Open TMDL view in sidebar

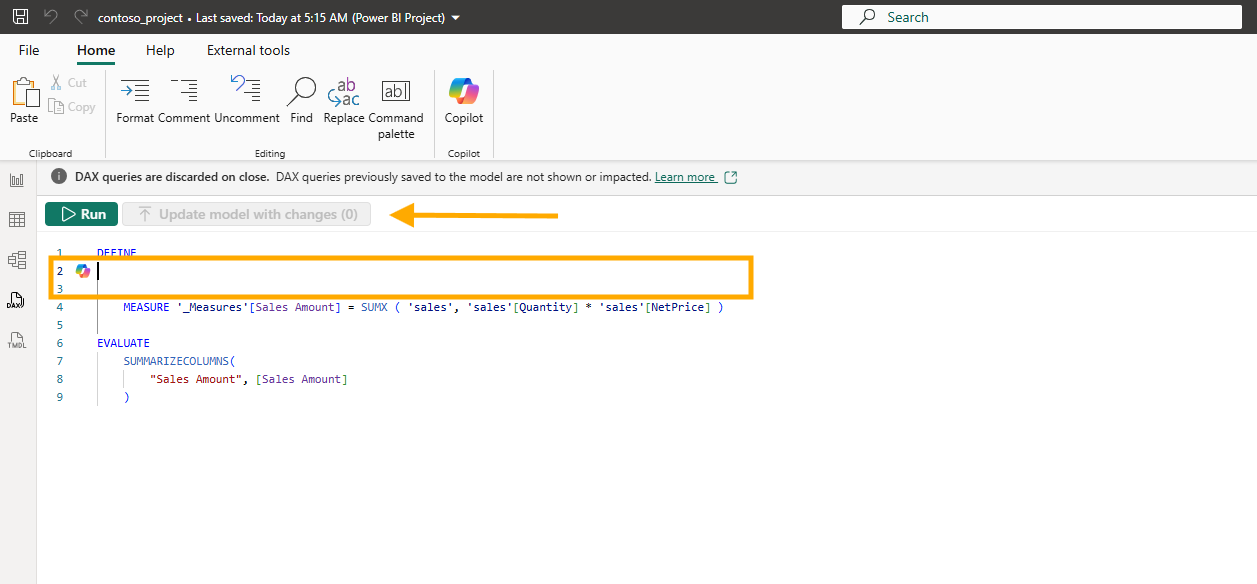pos(17,341)
